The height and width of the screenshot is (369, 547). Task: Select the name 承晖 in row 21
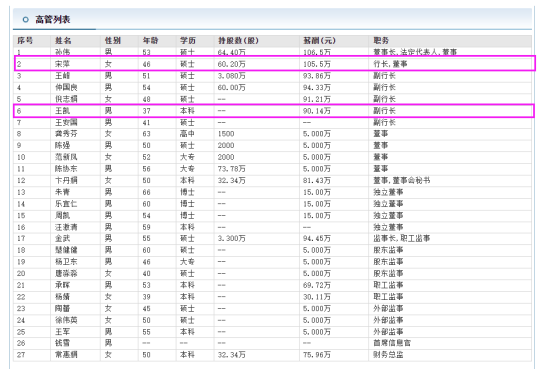[x=62, y=285]
